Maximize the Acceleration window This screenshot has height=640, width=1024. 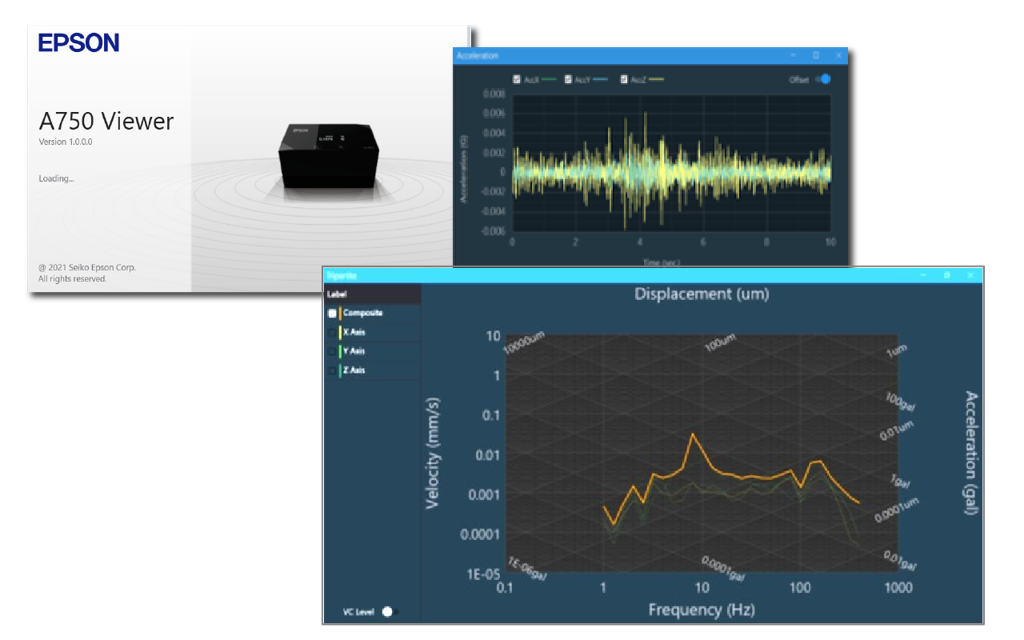pos(816,56)
